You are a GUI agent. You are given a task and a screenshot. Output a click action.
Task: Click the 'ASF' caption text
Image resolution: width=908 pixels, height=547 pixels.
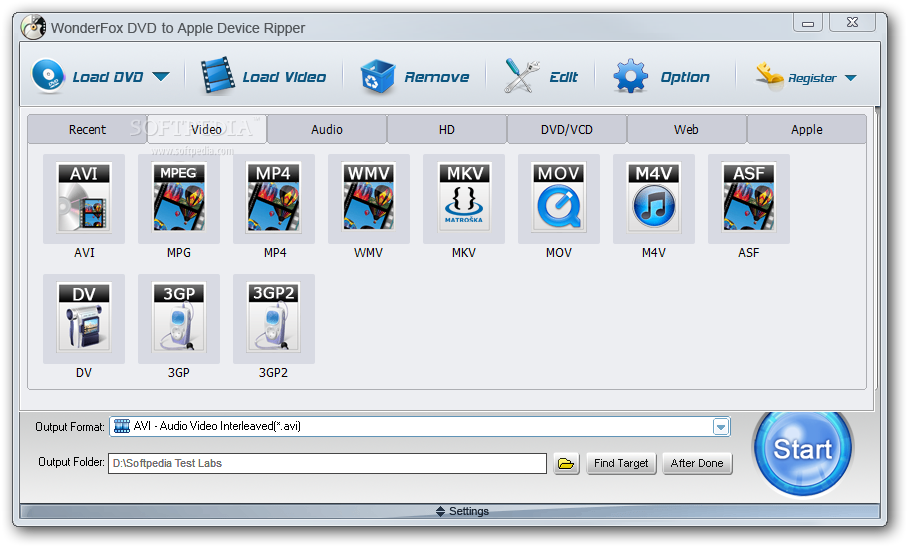click(749, 252)
